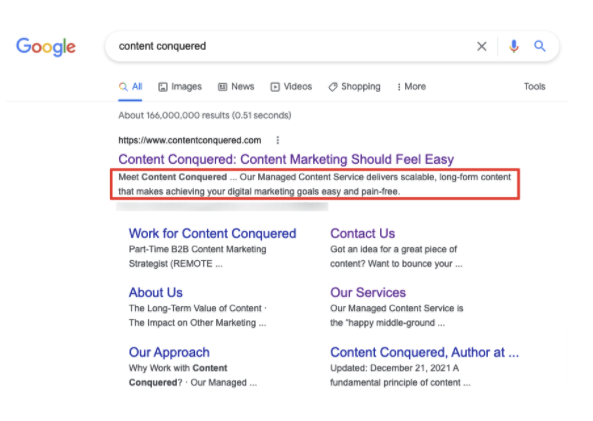This screenshot has height=421, width=593.
Task: Open result options three-dot icon beside URL
Action: pyautogui.click(x=278, y=140)
